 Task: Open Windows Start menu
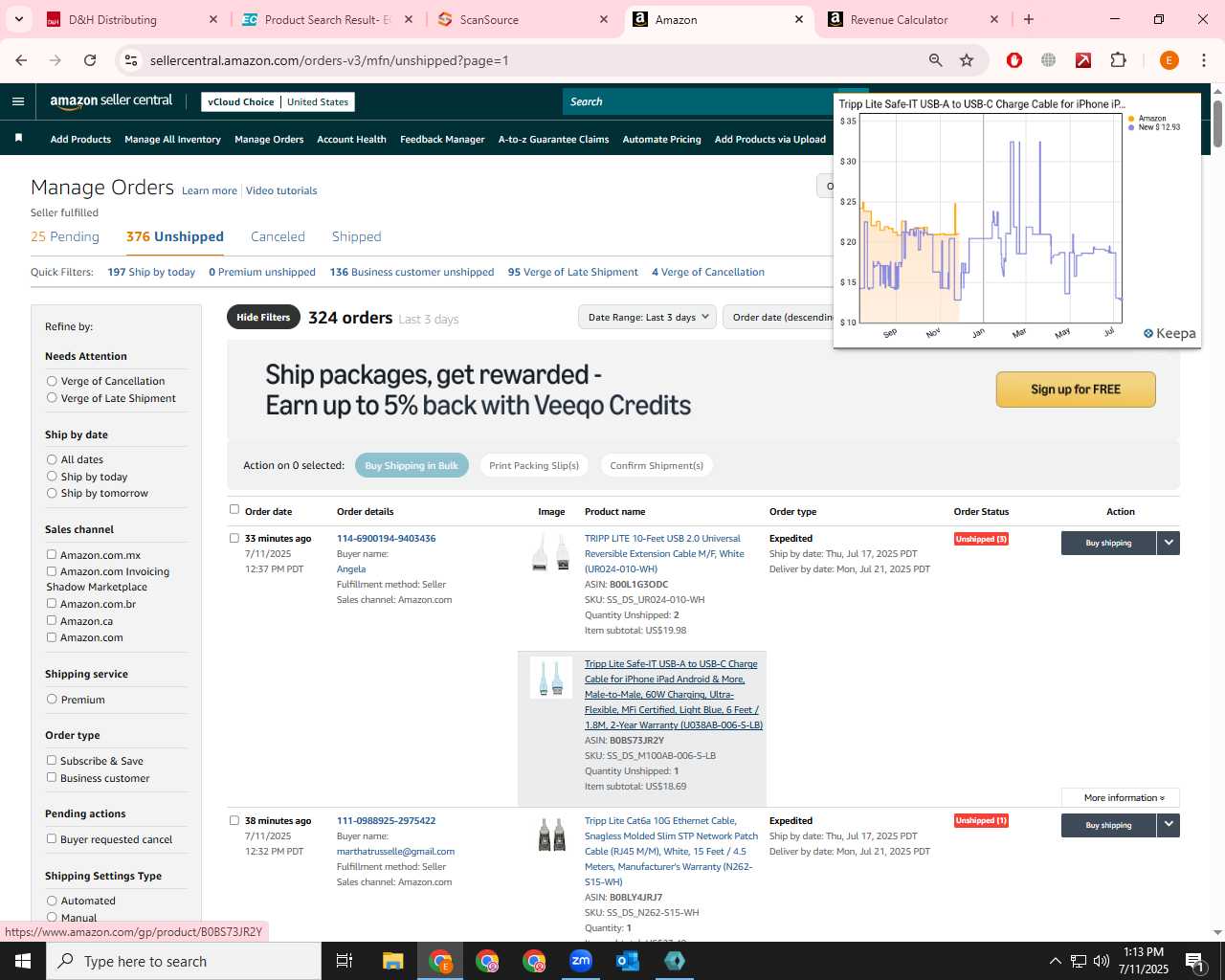[23, 961]
